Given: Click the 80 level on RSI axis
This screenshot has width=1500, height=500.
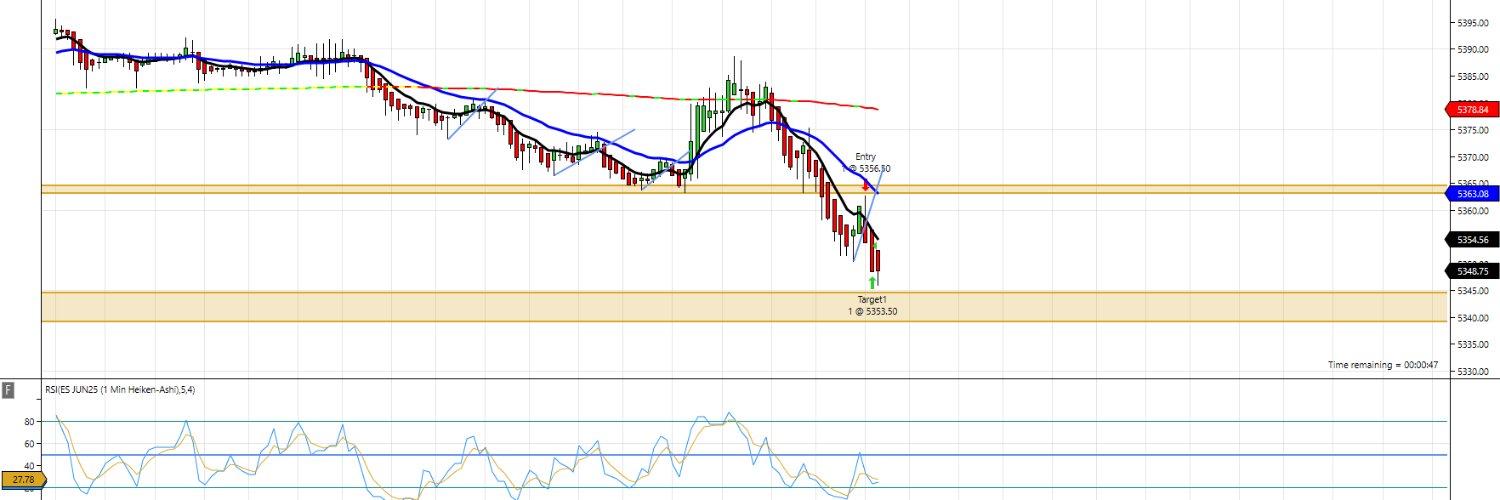Looking at the screenshot, I should click(x=30, y=421).
